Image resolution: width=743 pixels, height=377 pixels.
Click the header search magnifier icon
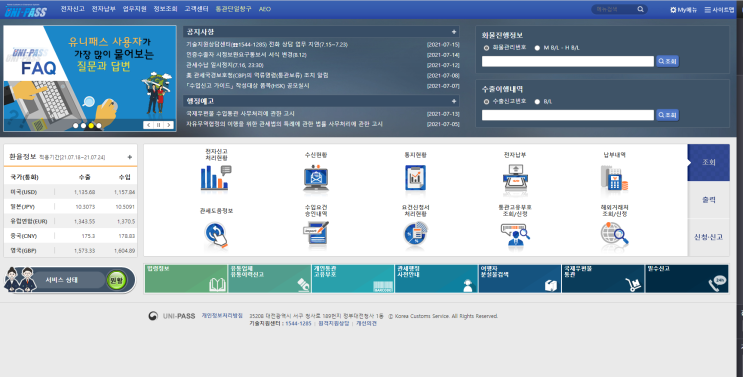(x=640, y=9)
